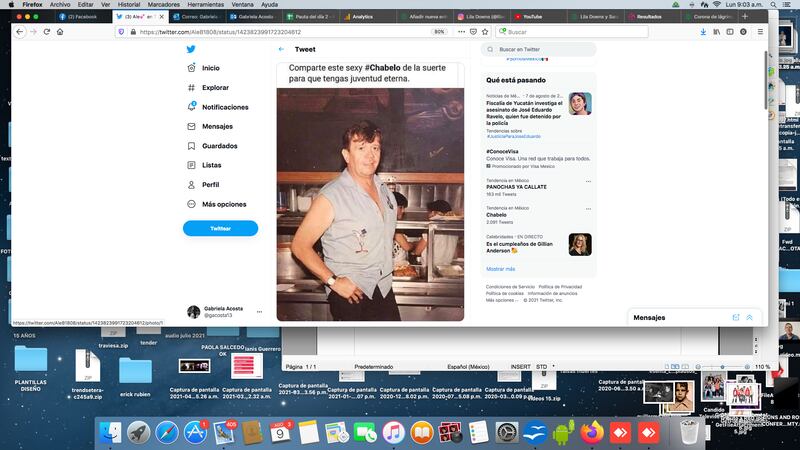Open the Firefox account icon

743,32
